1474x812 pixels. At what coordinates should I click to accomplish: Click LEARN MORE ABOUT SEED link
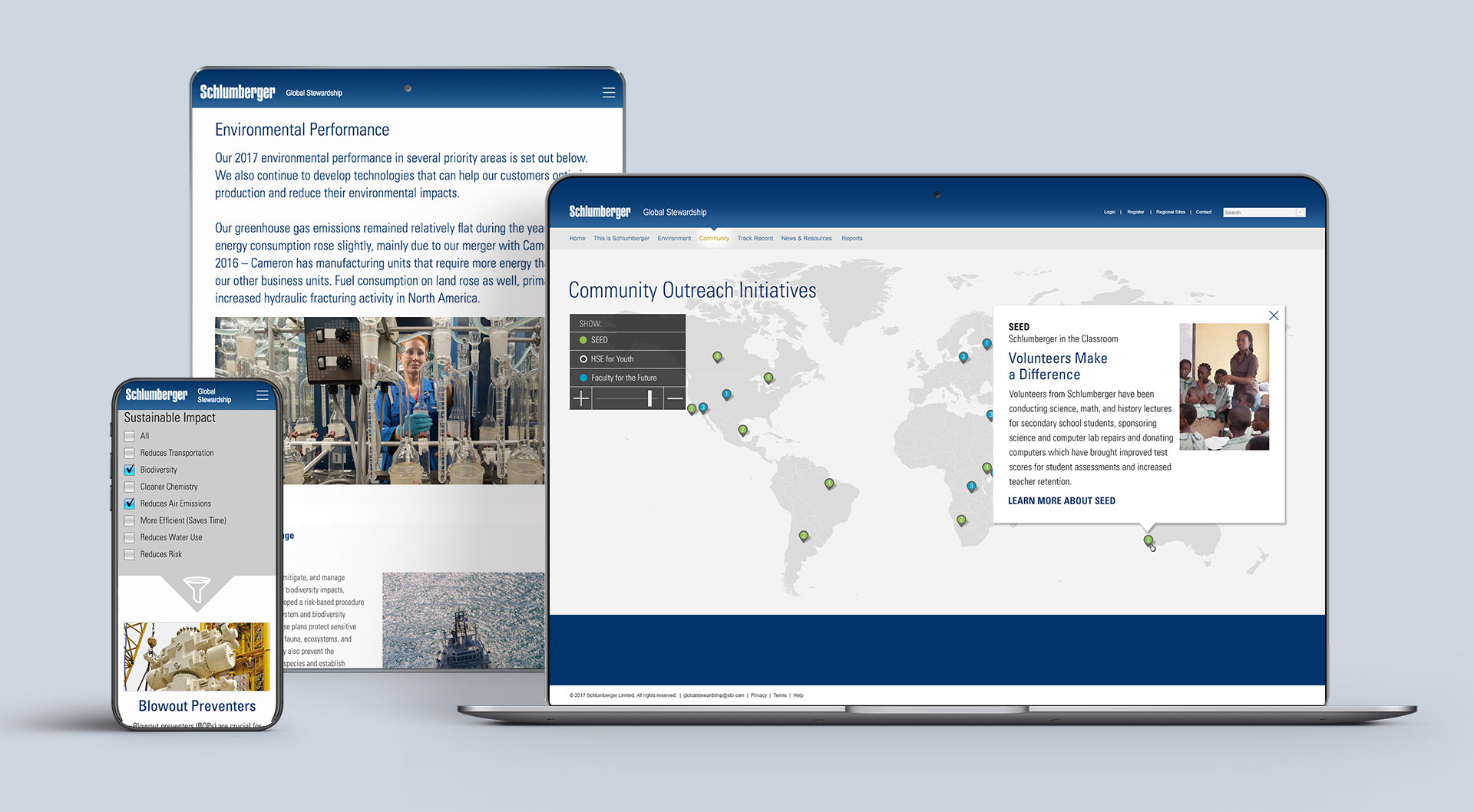point(1061,501)
